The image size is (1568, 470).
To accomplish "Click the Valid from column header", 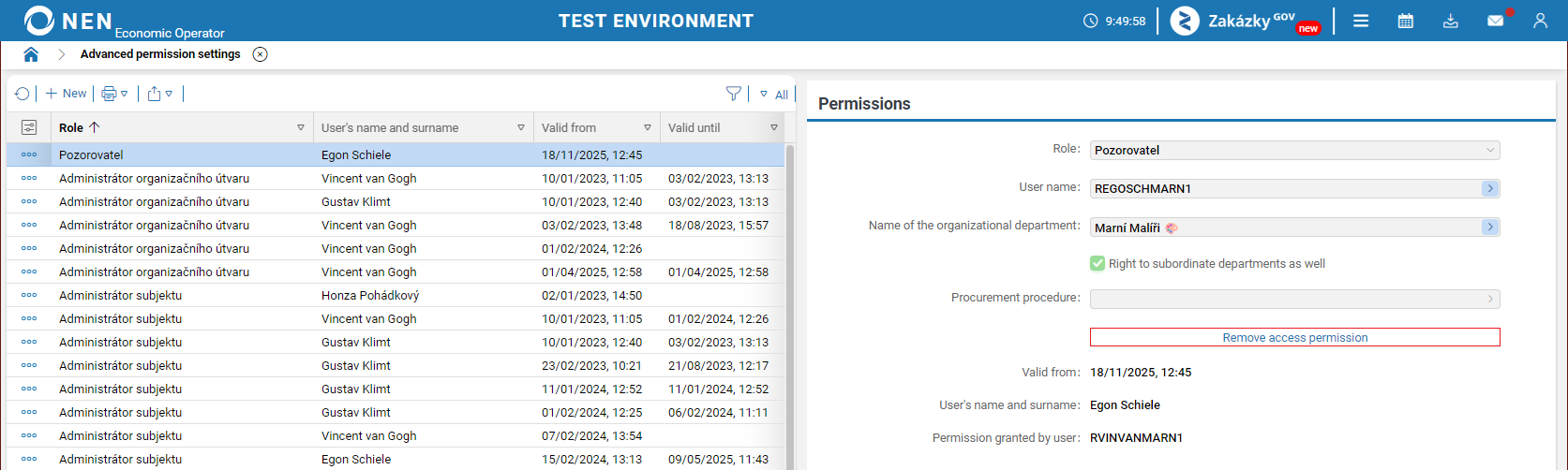I will point(569,127).
